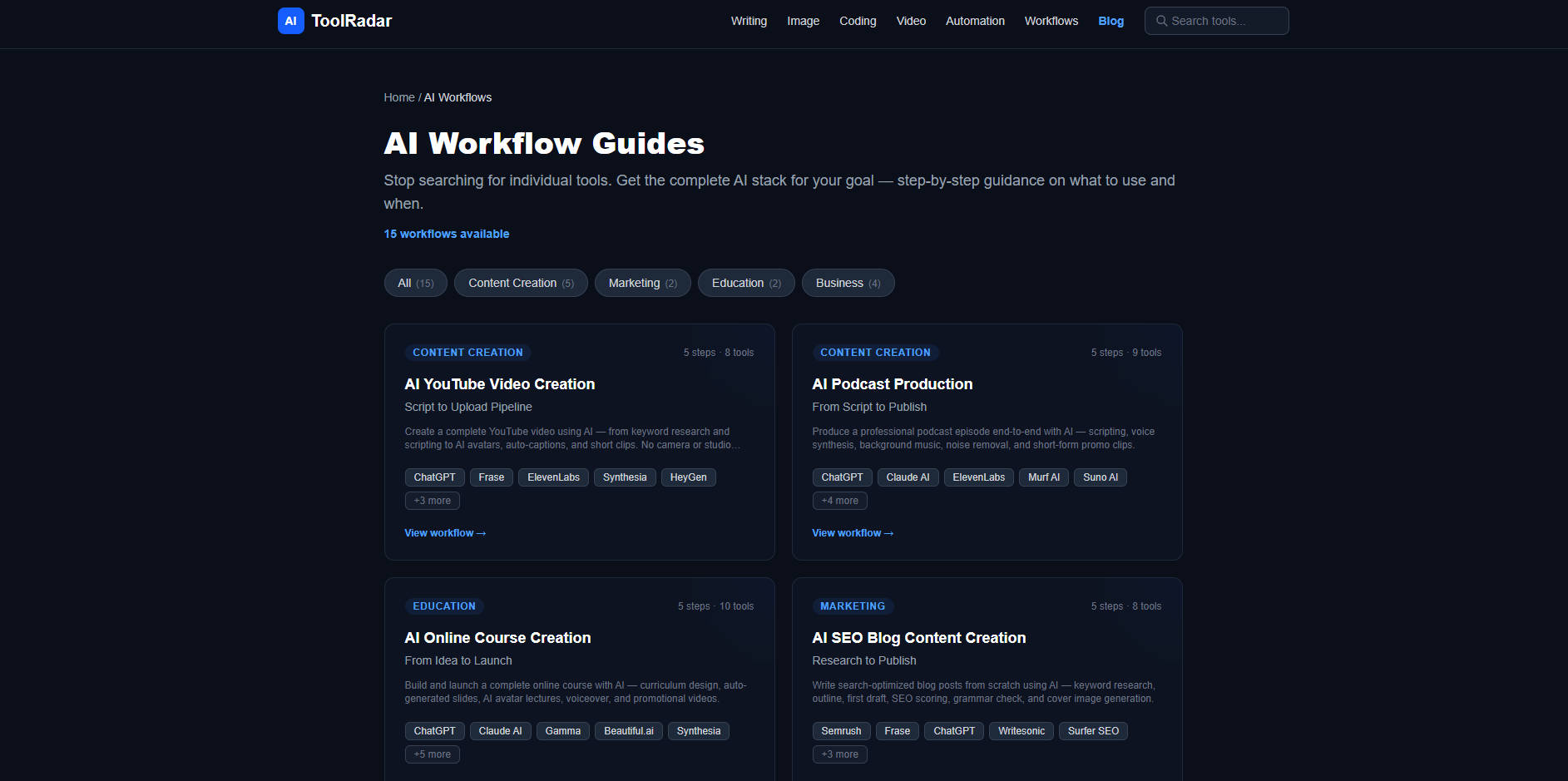Click the Semrush tag

(x=841, y=731)
